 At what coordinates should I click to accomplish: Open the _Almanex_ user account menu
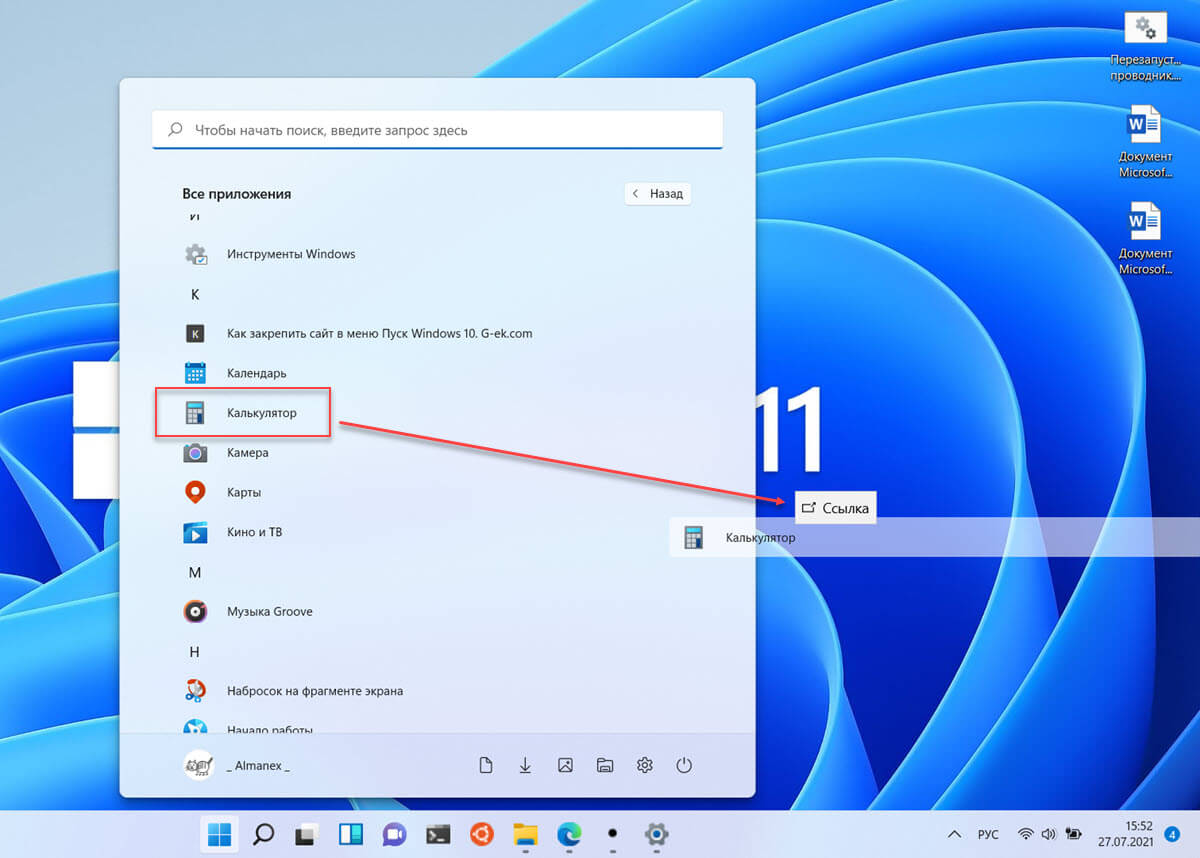237,766
